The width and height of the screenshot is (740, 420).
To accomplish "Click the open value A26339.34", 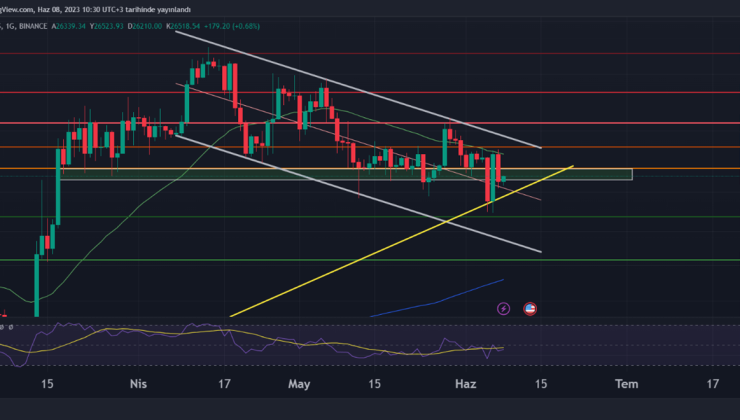I will tap(69, 26).
